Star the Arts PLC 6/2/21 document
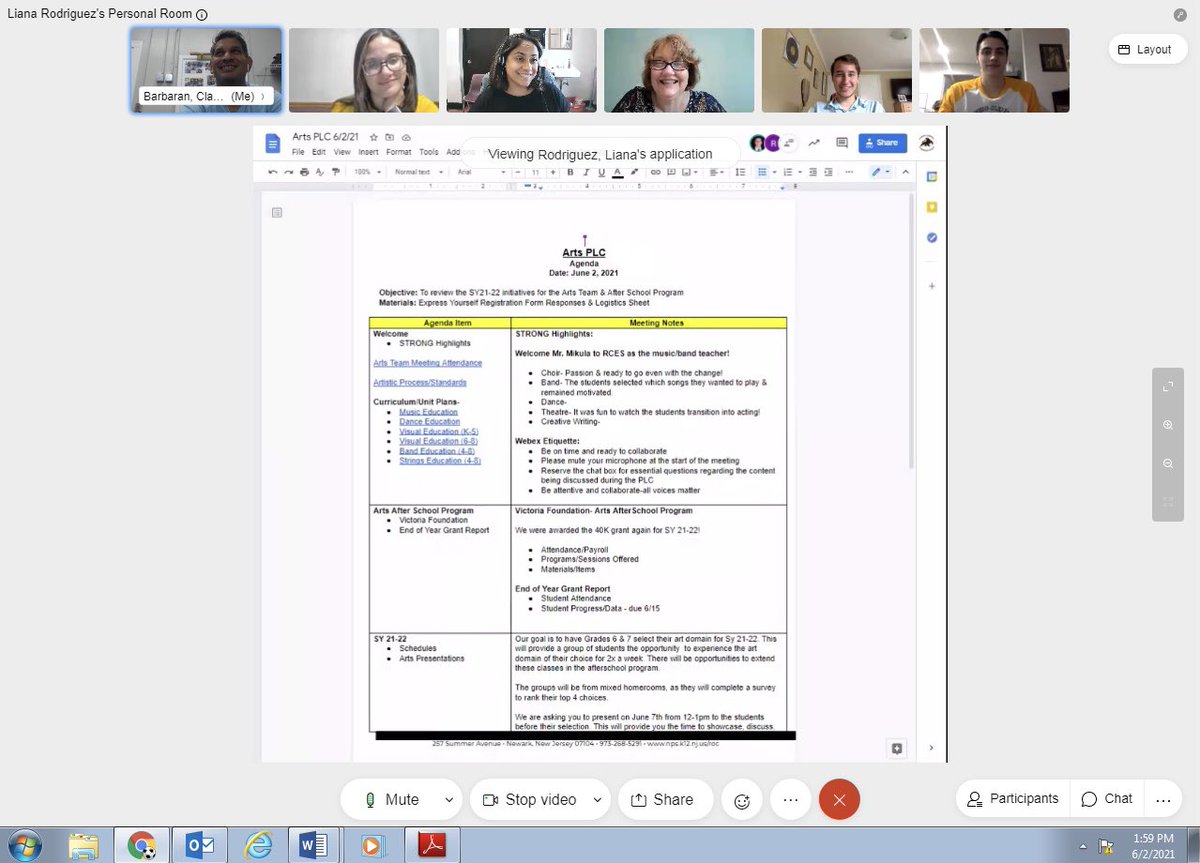 coord(374,137)
